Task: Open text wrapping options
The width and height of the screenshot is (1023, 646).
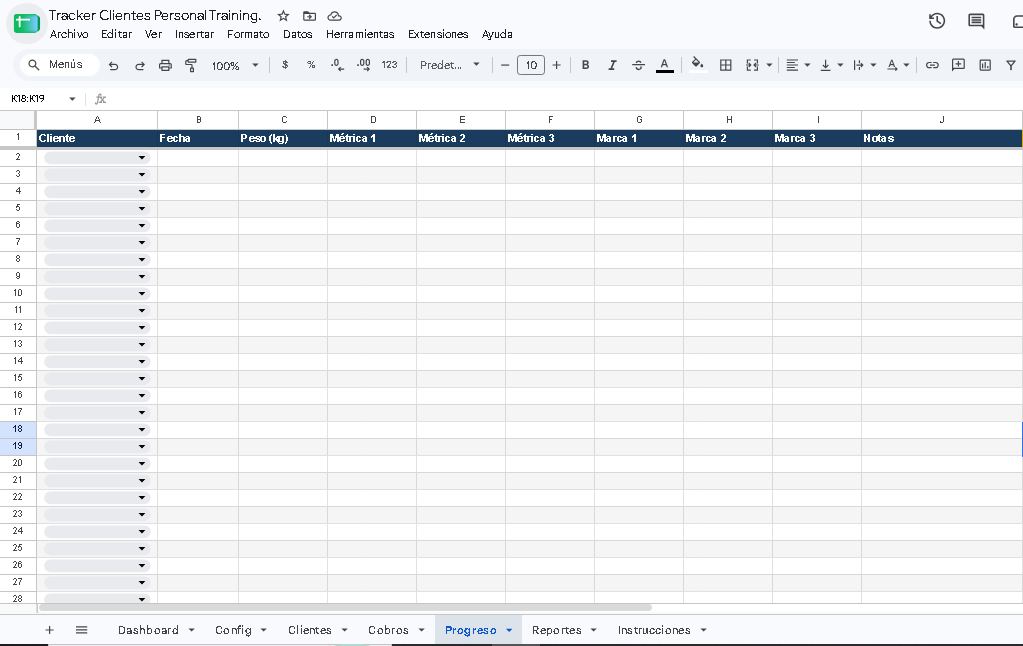Action: click(x=864, y=65)
